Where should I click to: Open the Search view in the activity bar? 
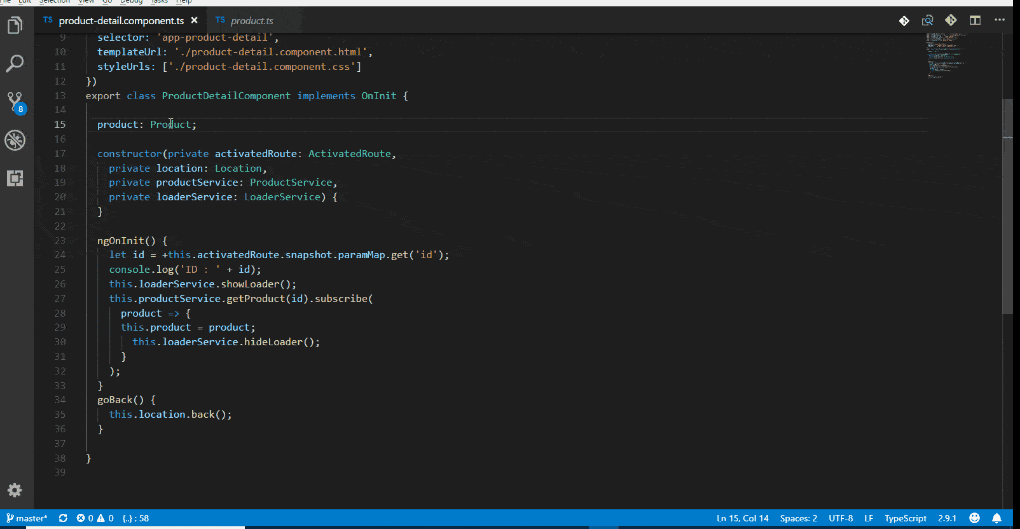(x=15, y=63)
